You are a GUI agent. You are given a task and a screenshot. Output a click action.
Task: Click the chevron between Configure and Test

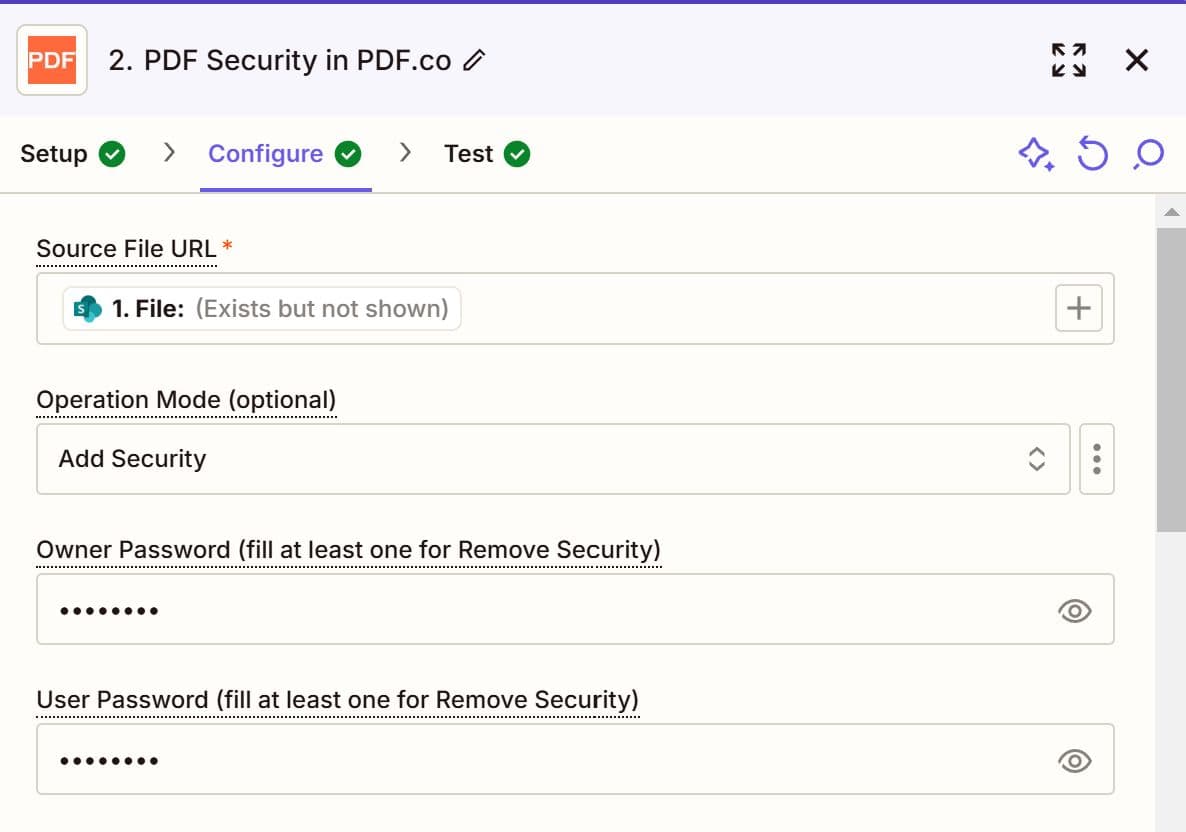[x=406, y=153]
